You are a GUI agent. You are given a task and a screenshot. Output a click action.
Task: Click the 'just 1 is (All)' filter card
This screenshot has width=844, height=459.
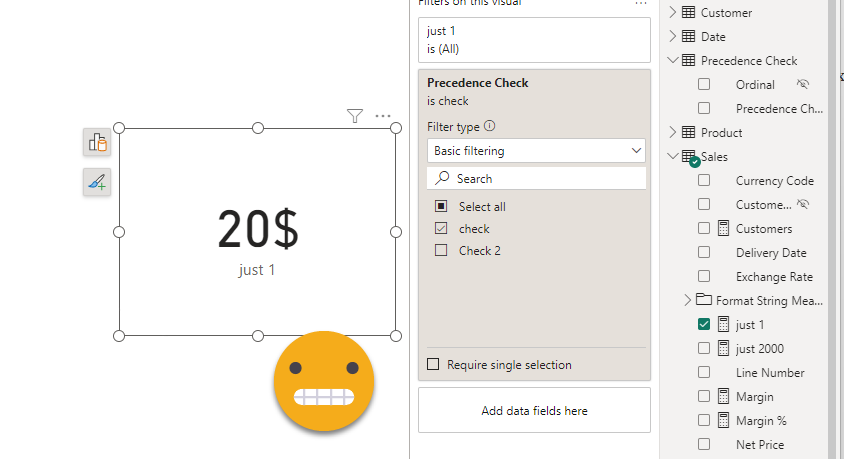(534, 40)
